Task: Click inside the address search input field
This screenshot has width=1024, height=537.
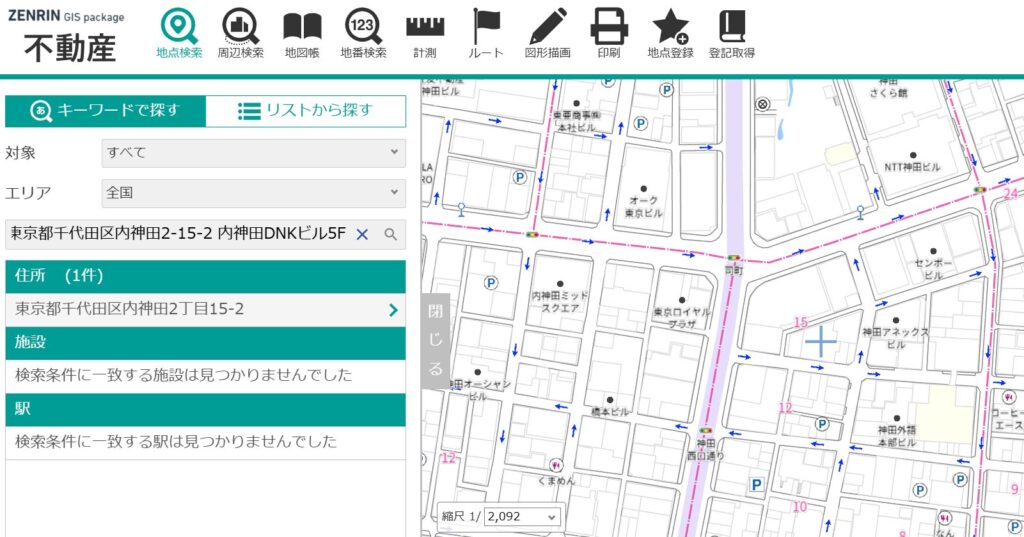Action: point(178,234)
